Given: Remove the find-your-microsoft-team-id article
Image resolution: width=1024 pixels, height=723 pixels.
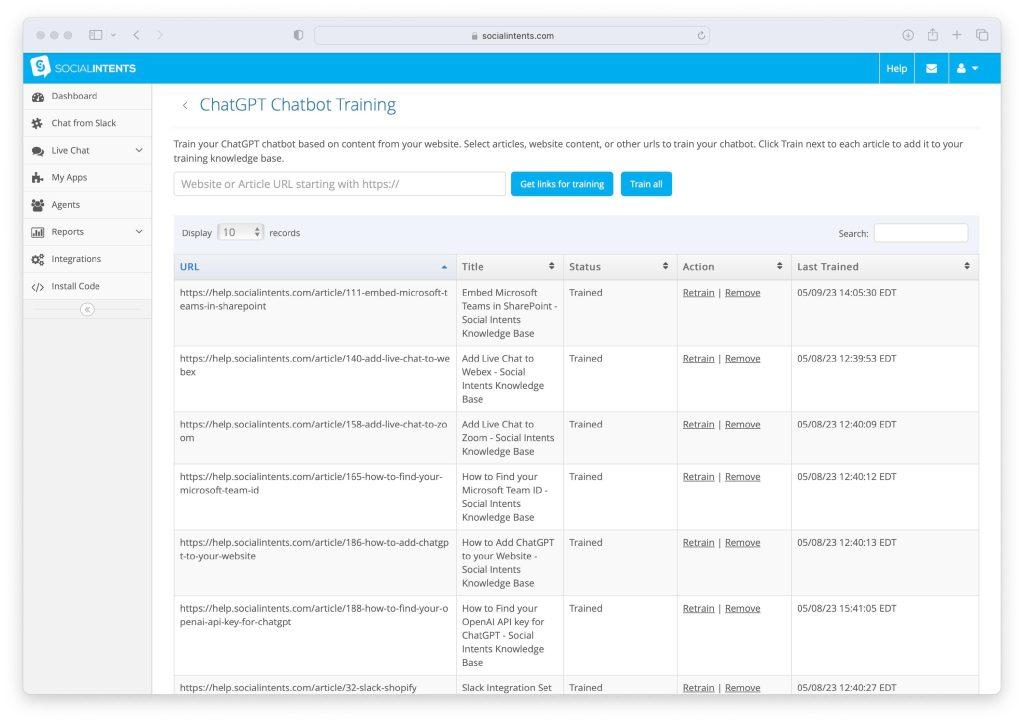Looking at the screenshot, I should click(743, 477).
